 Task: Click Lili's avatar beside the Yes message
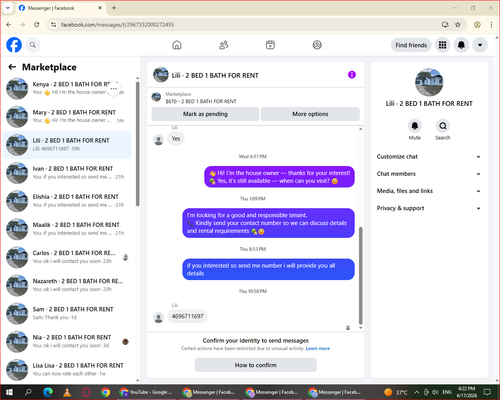coord(158,140)
